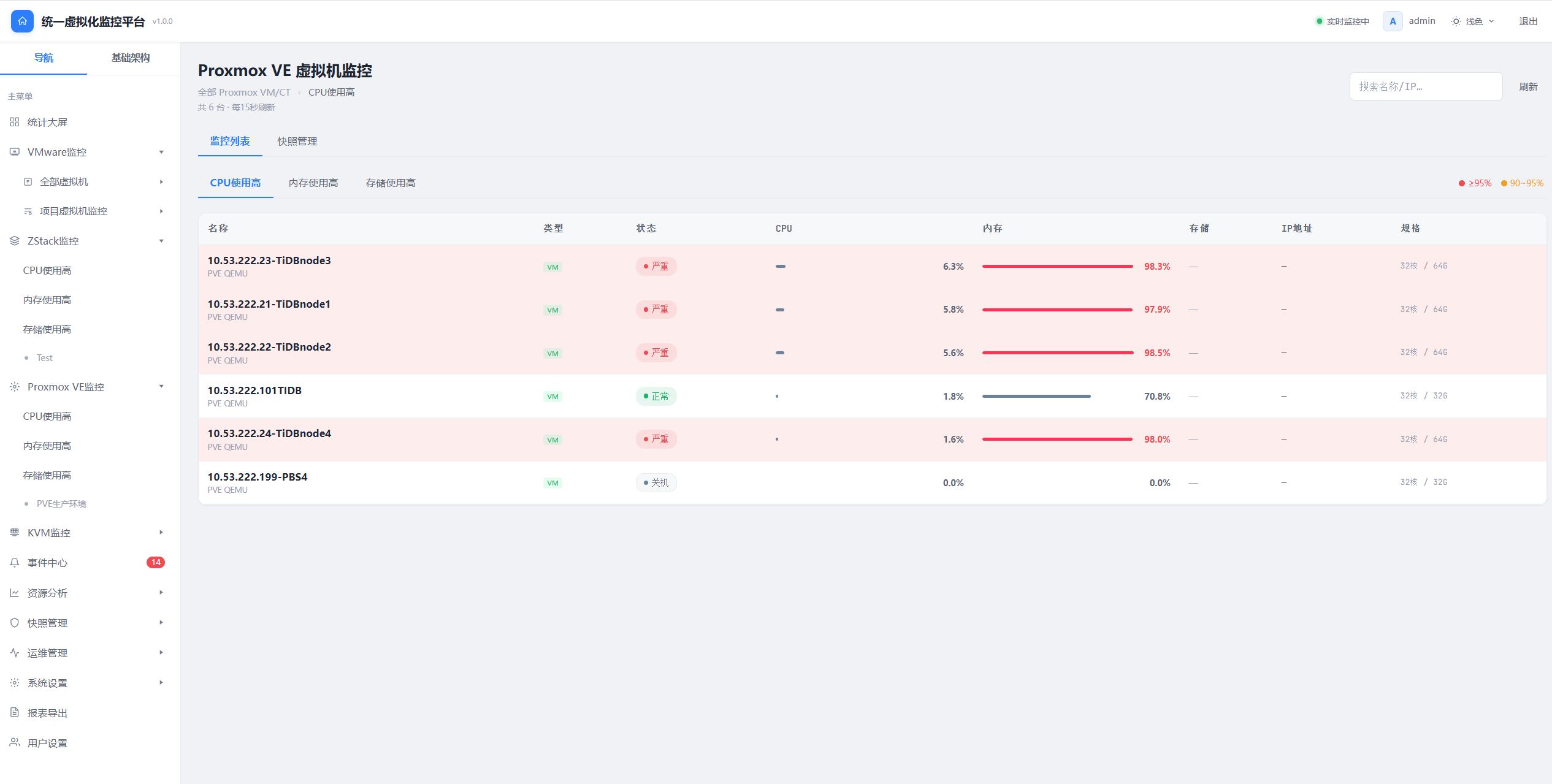The image size is (1552, 784).
Task: Collapse the Proxmox VE监控 menu arrow
Action: click(161, 386)
